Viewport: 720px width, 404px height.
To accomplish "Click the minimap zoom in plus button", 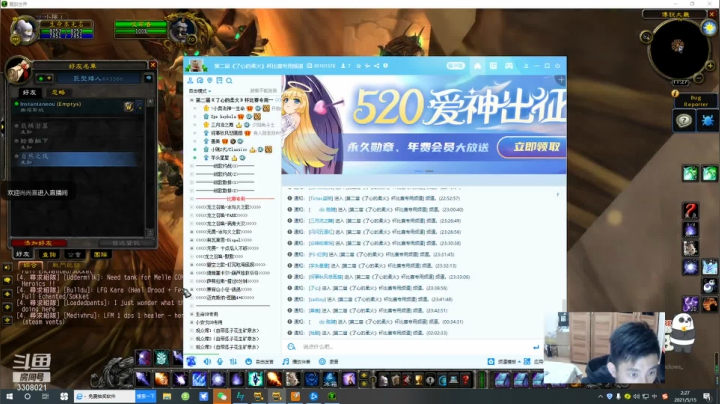I will [710, 66].
